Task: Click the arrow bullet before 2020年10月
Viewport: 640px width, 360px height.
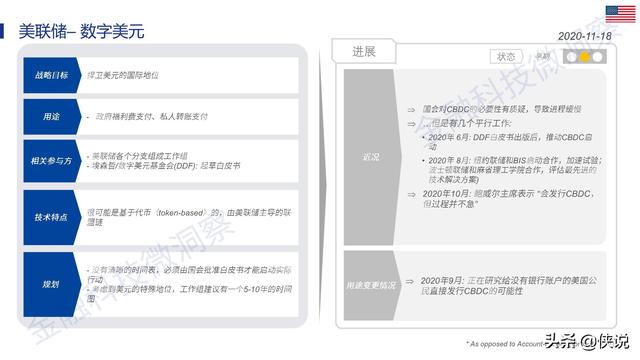Action: [411, 194]
